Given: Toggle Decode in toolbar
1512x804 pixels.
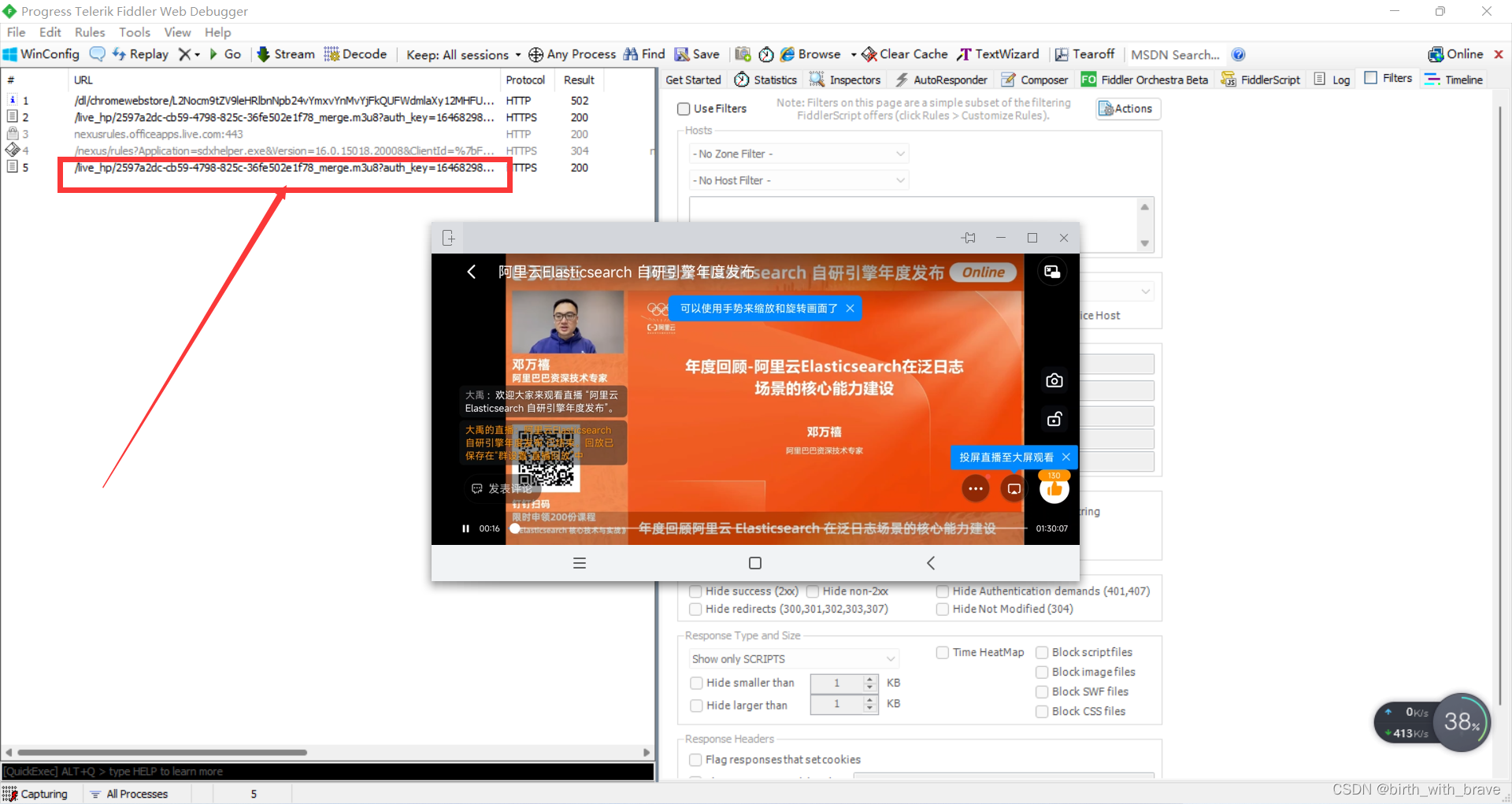Looking at the screenshot, I should pos(356,54).
